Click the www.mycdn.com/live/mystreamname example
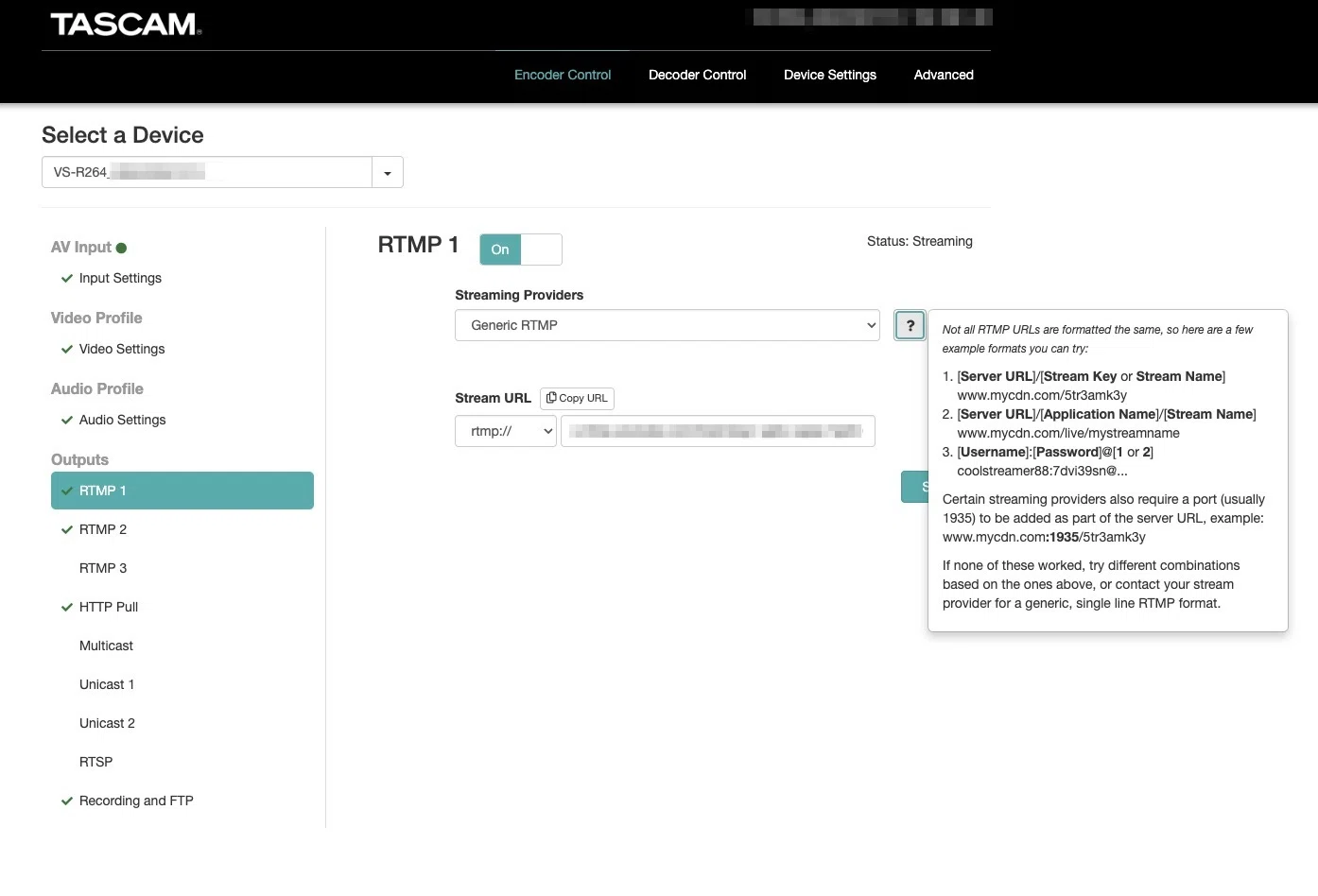The width and height of the screenshot is (1318, 896). pyautogui.click(x=1068, y=433)
